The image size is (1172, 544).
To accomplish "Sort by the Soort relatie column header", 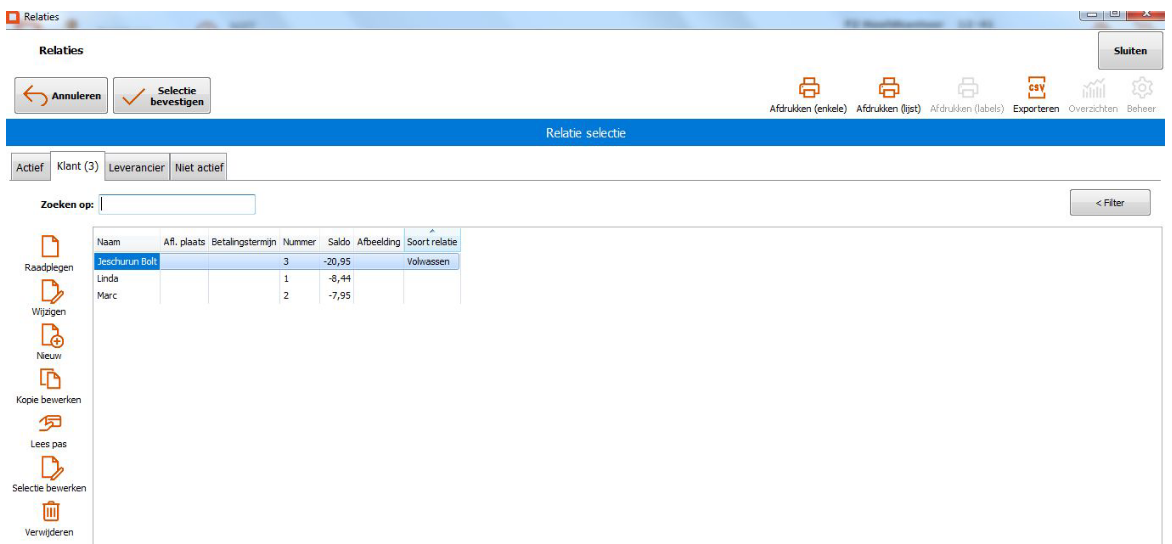I will (432, 242).
